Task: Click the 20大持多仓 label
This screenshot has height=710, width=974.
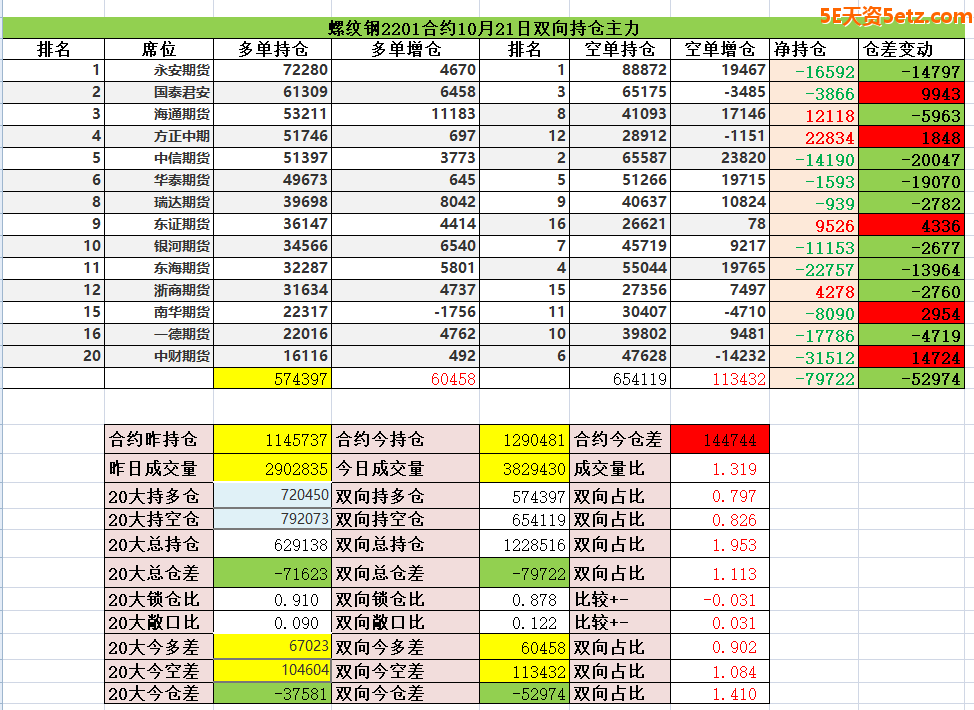Action: pos(159,496)
